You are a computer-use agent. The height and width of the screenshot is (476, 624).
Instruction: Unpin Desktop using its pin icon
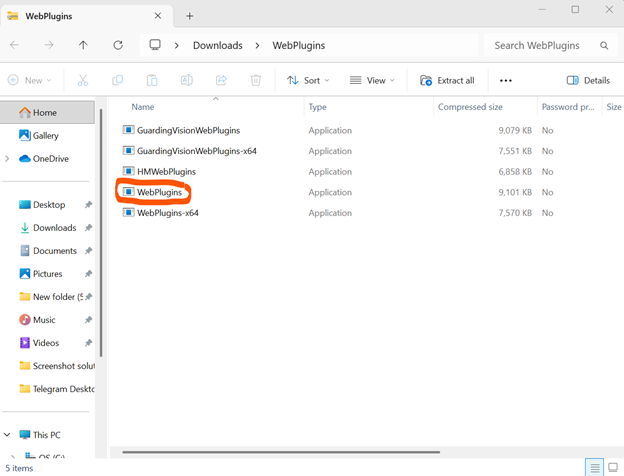(x=88, y=205)
